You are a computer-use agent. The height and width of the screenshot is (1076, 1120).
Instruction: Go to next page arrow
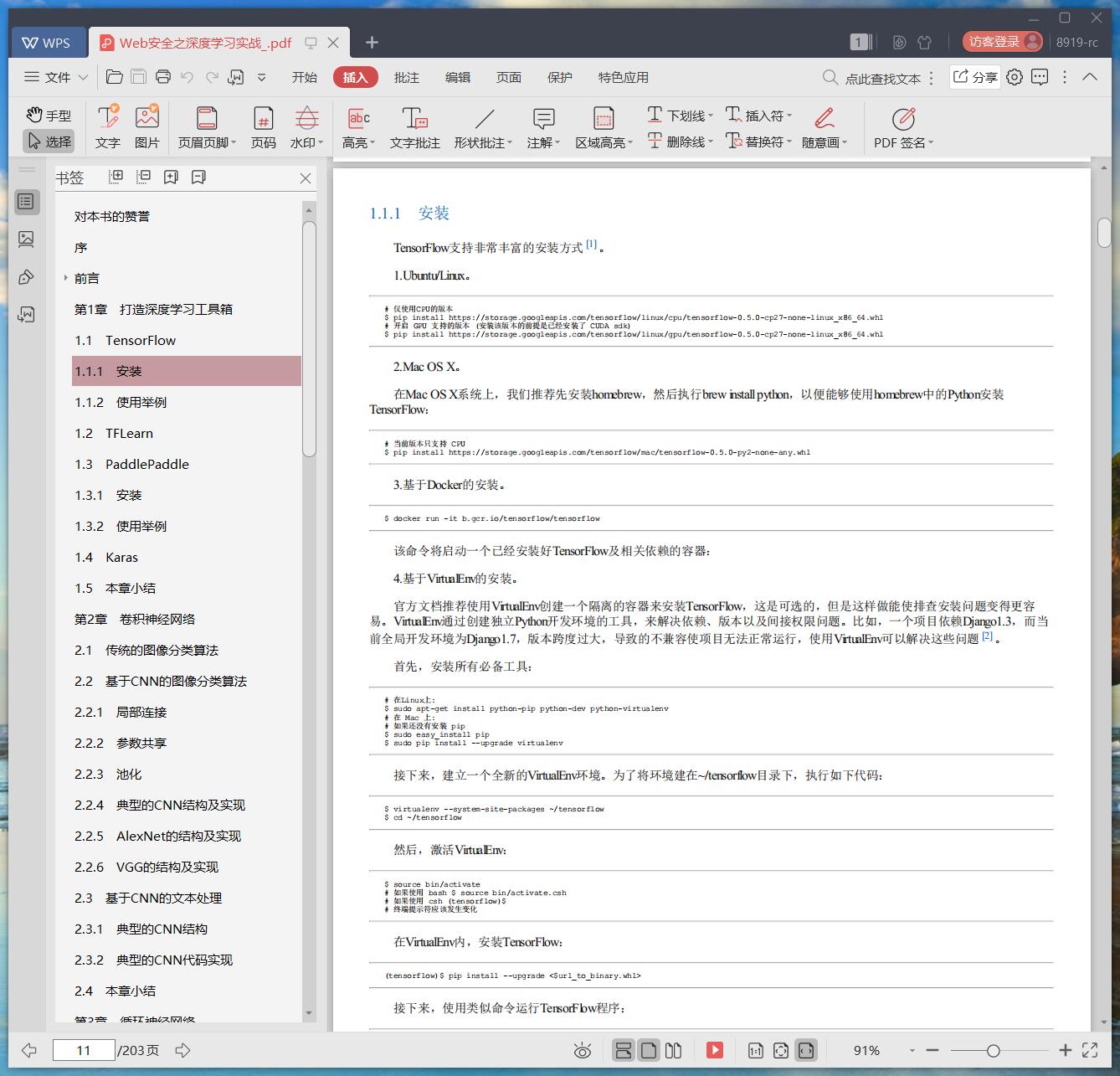tap(182, 1050)
